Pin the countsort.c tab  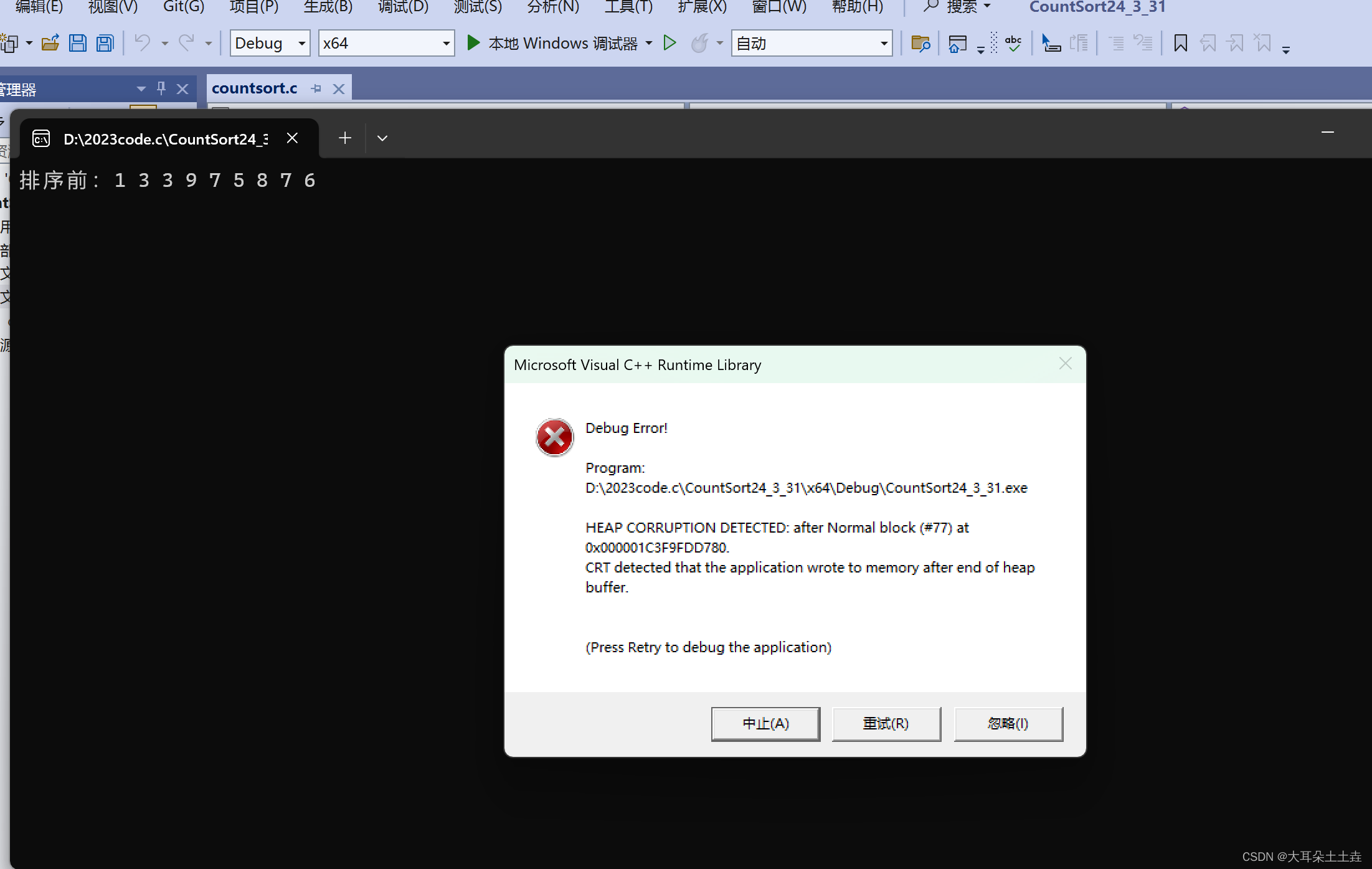[316, 88]
